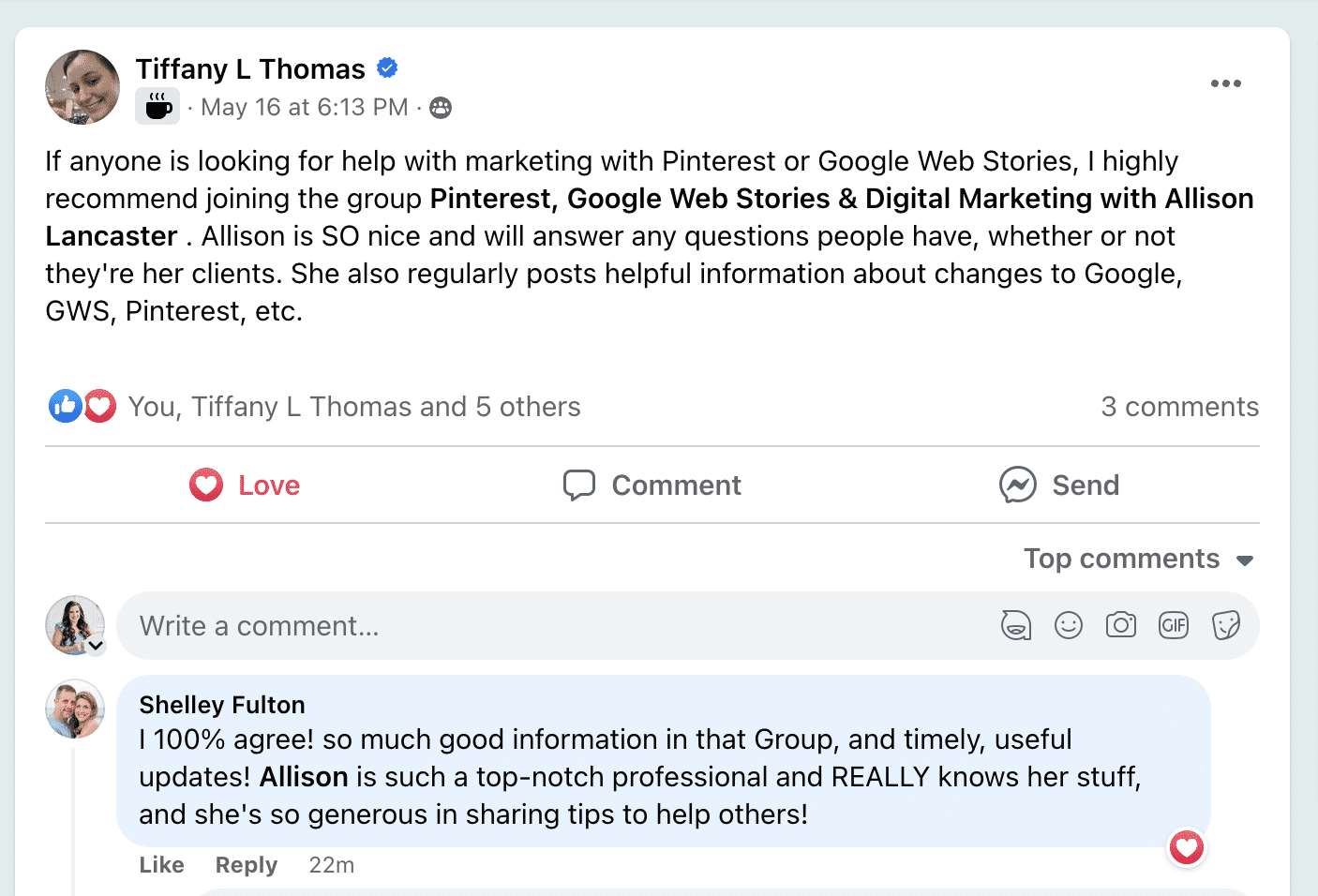Click the heart reaction on Shelley's comment
The image size is (1318, 896).
pos(1187,848)
